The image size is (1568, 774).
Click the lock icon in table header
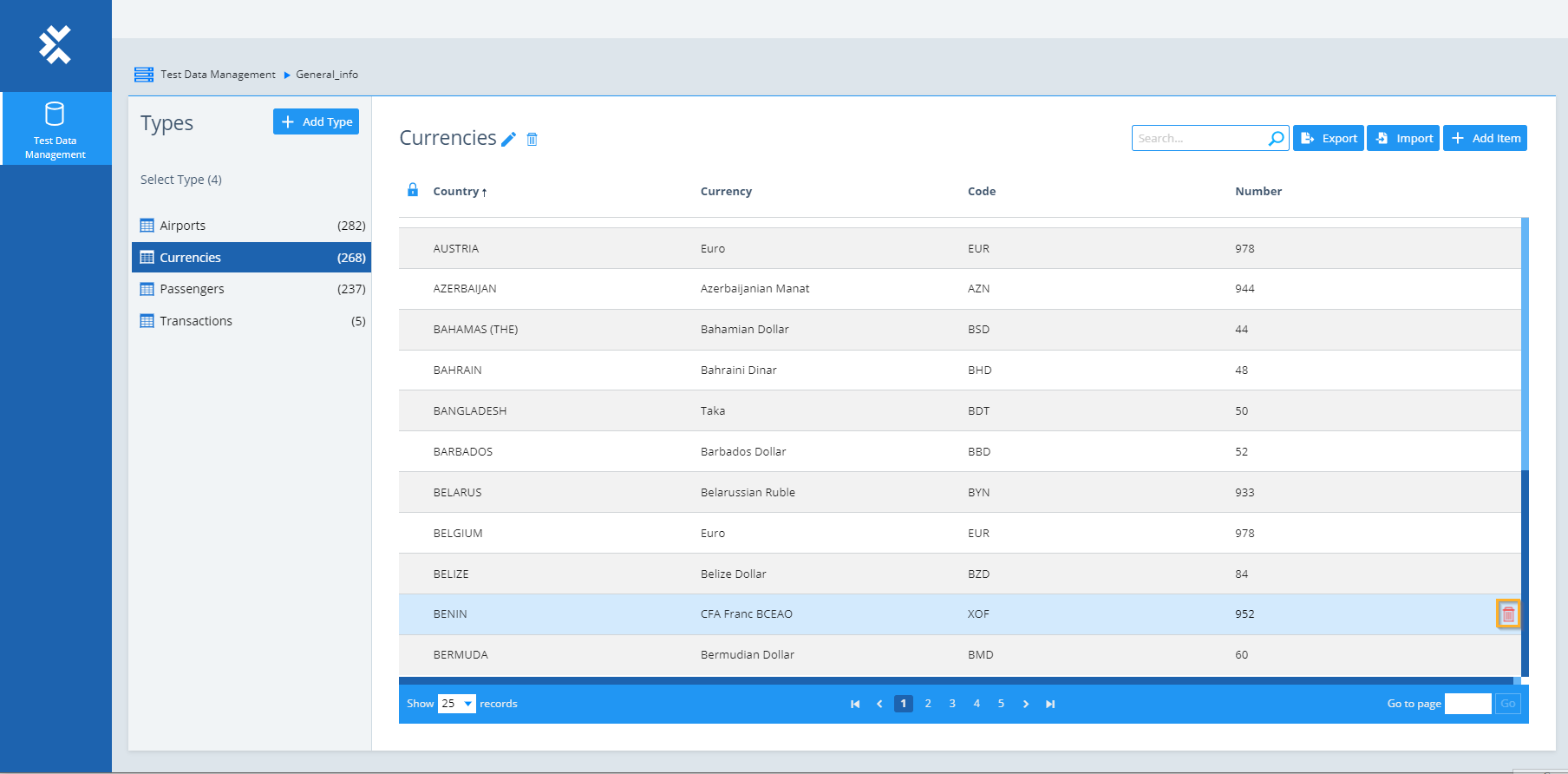pos(413,190)
